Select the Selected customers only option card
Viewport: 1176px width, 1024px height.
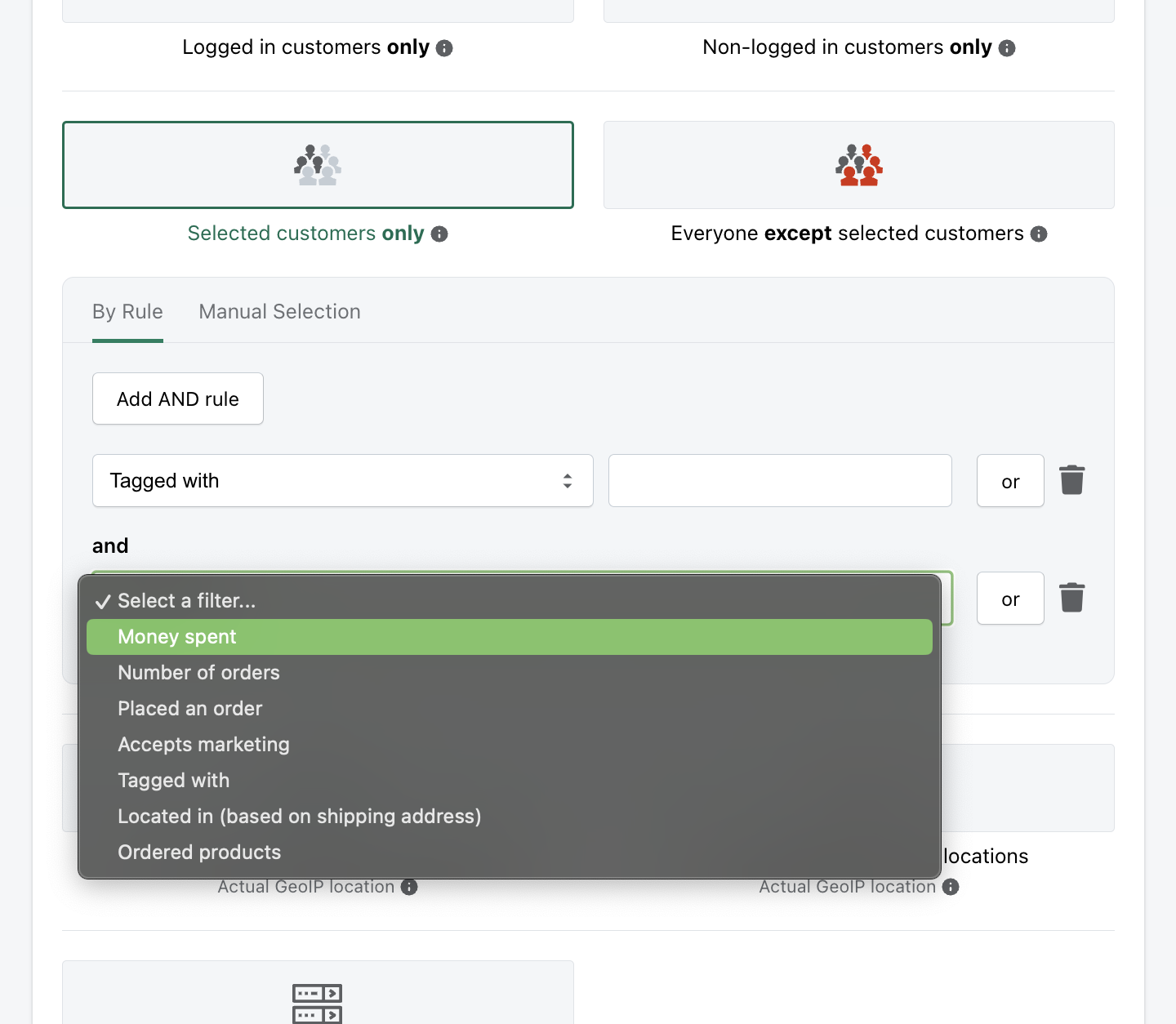(318, 165)
